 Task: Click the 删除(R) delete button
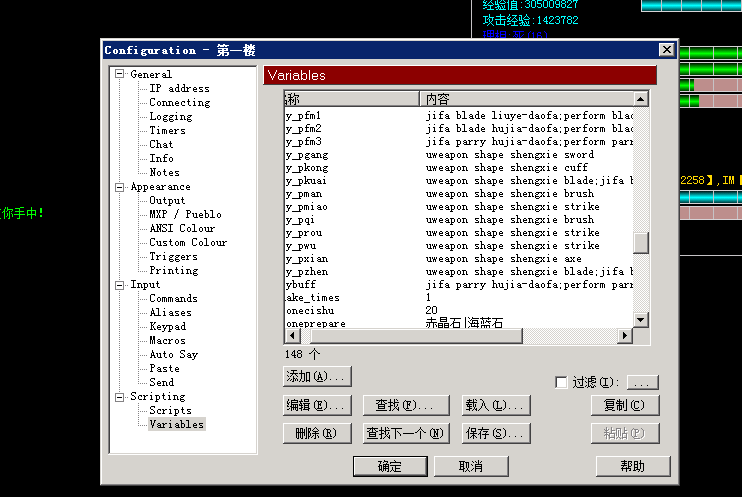(x=317, y=433)
